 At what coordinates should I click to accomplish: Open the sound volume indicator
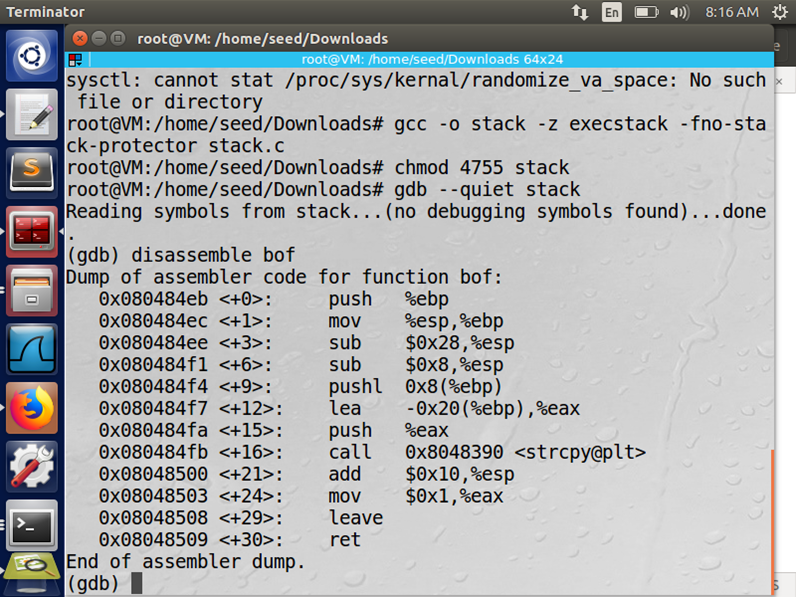(x=679, y=12)
